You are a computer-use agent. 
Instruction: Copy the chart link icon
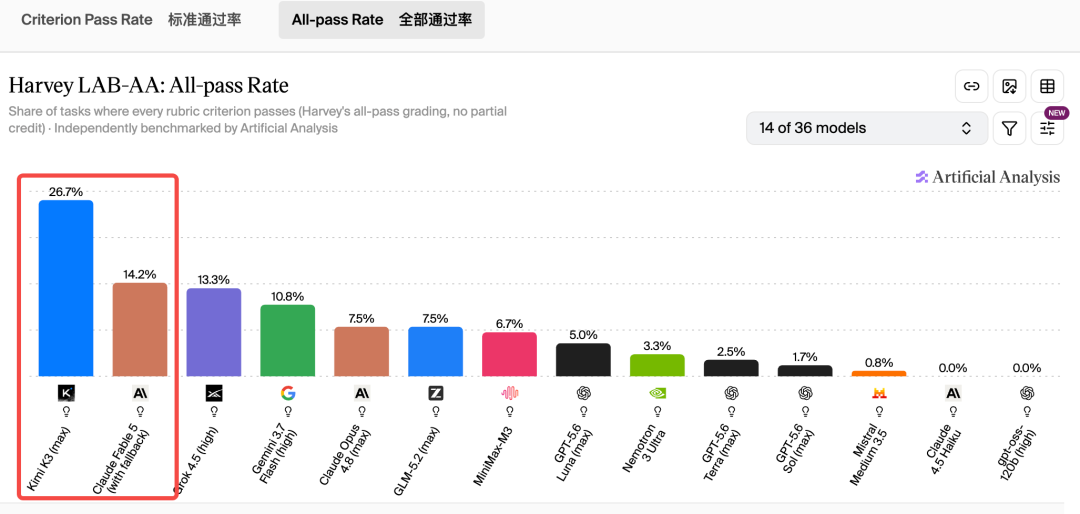coord(971,86)
